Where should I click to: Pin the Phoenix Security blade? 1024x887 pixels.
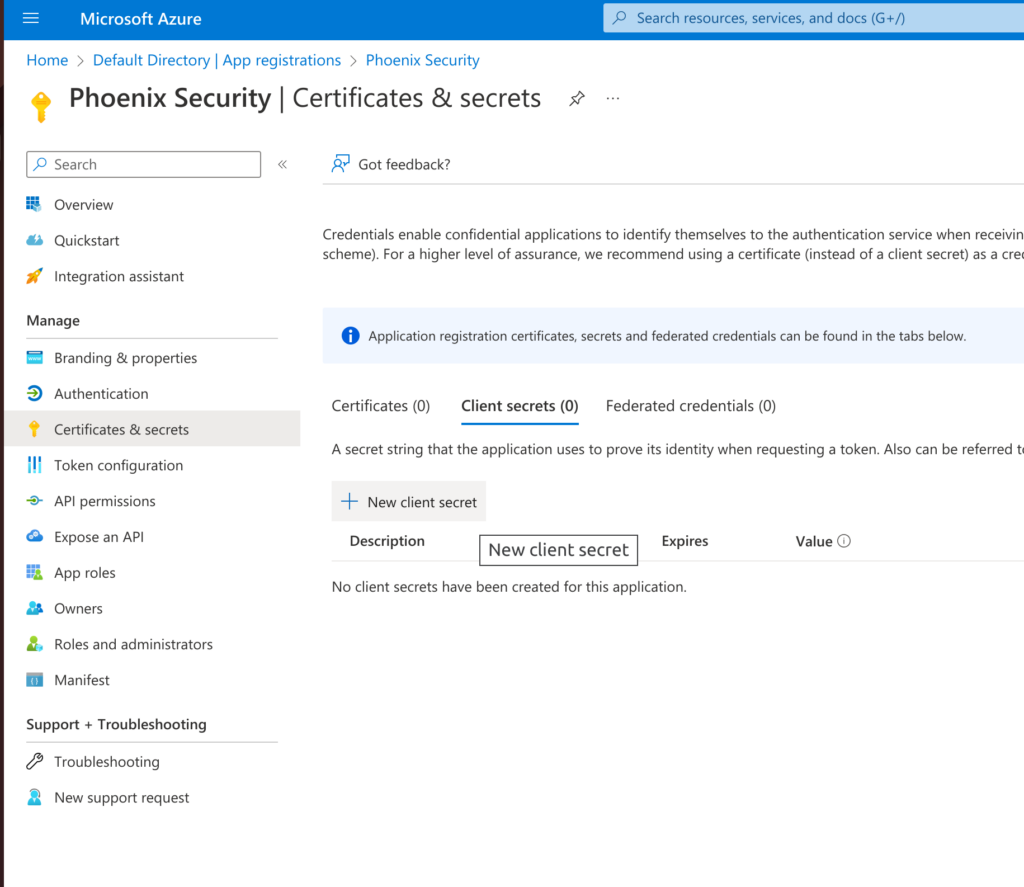(577, 99)
